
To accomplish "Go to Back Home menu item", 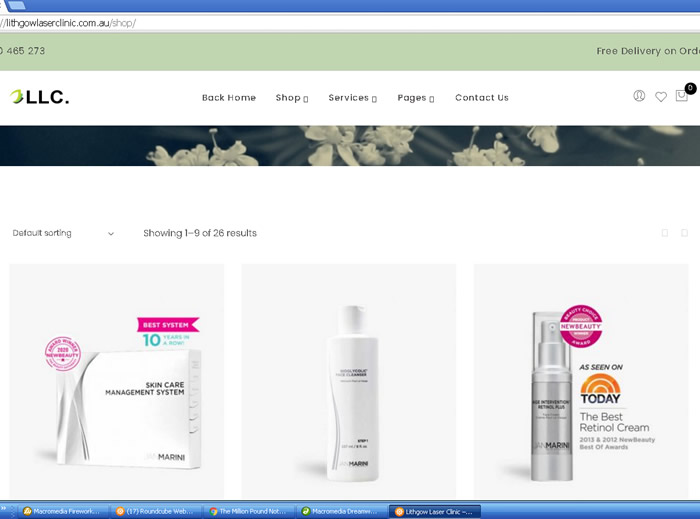I will click(229, 98).
